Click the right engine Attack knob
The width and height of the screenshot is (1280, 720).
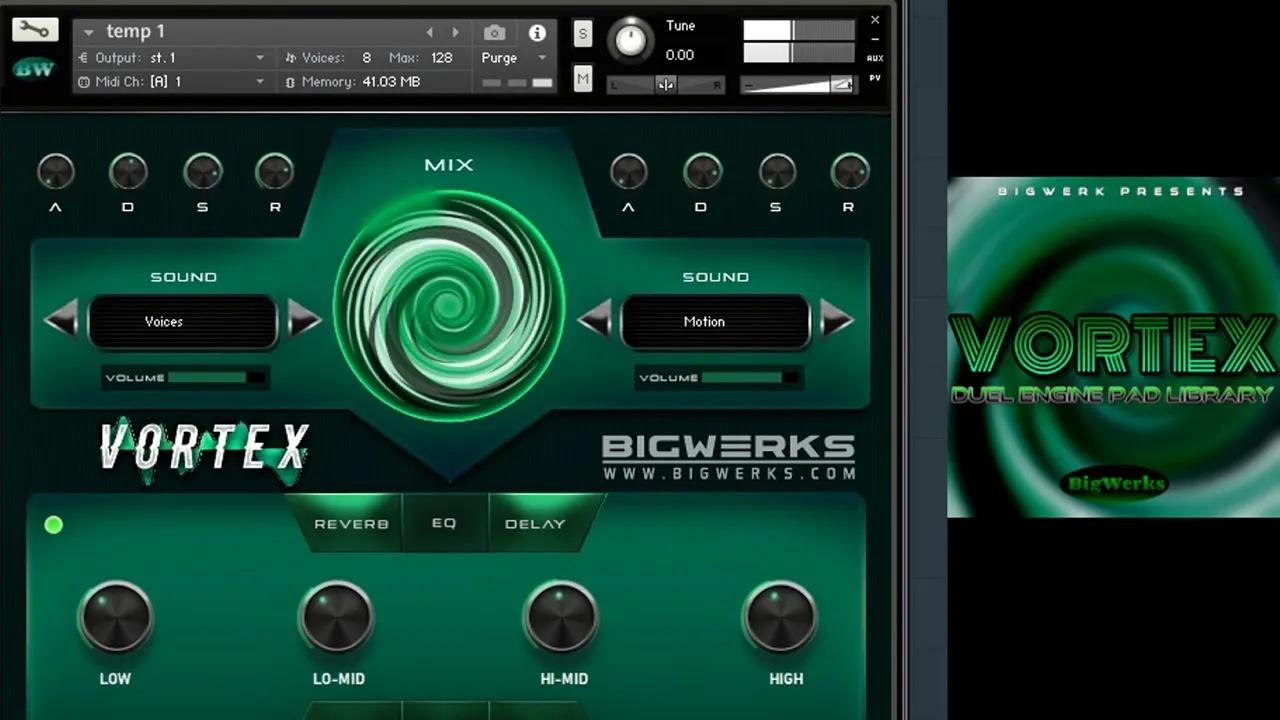629,171
